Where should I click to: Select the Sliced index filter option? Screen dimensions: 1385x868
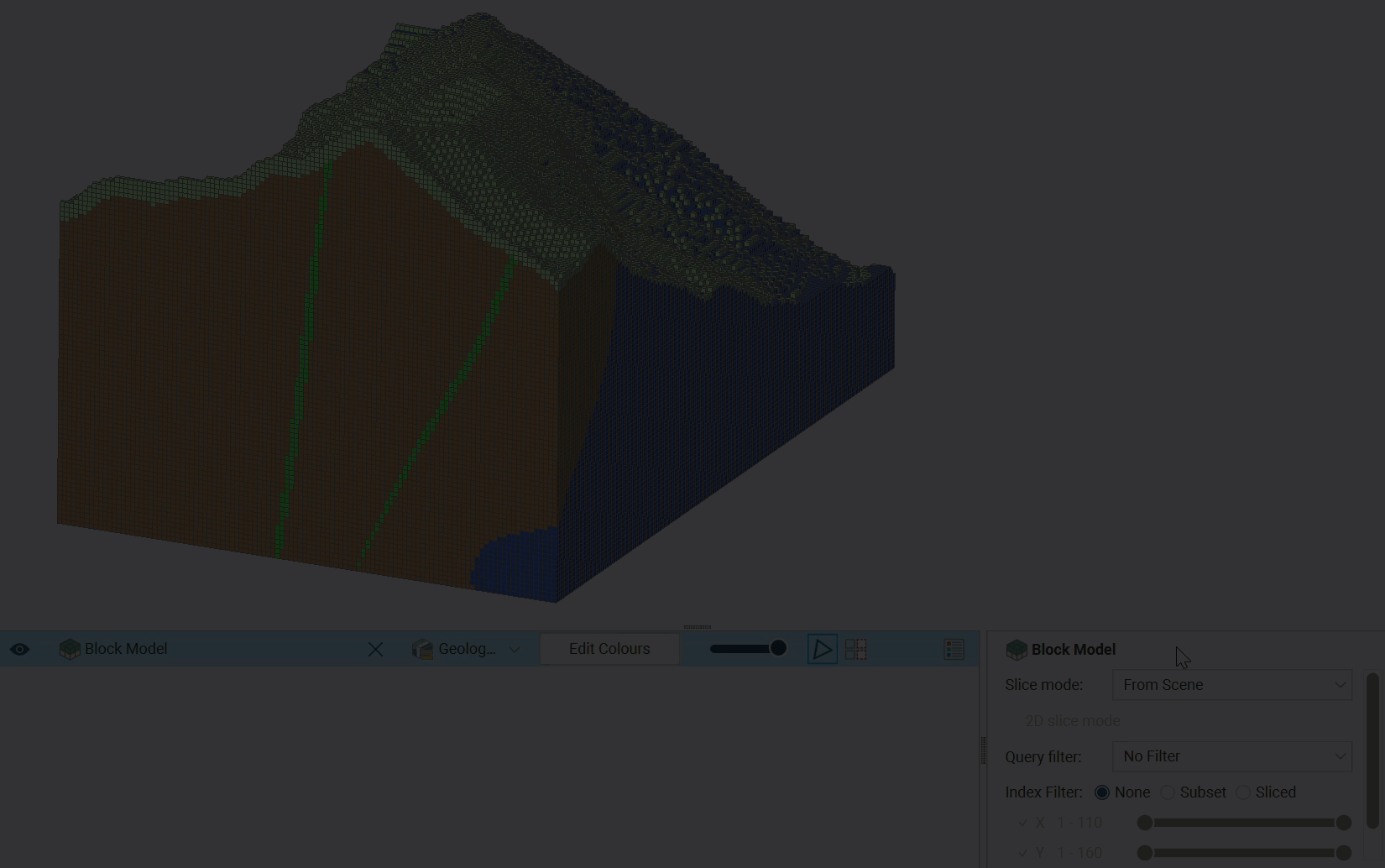[x=1243, y=792]
